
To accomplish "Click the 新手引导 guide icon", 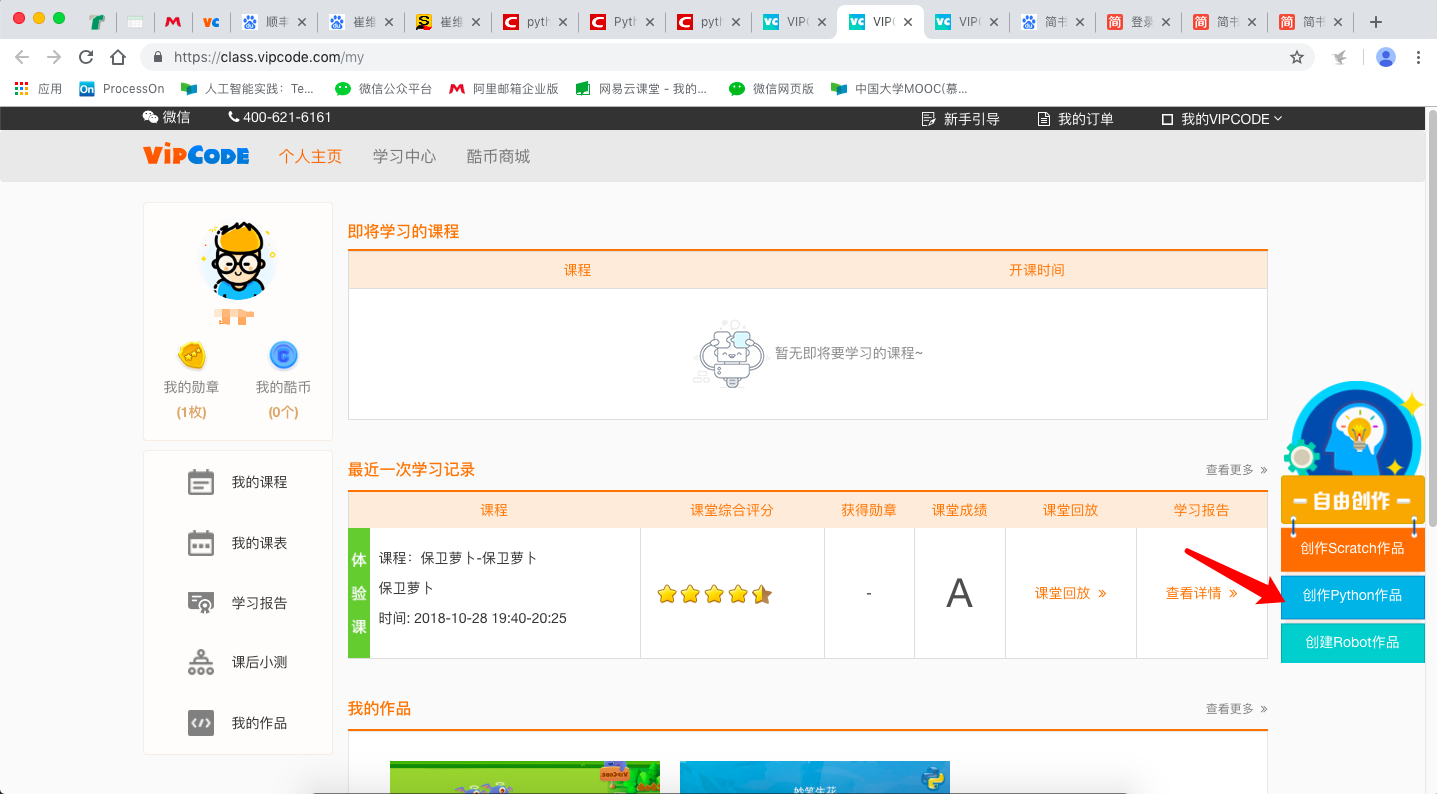I will [928, 119].
